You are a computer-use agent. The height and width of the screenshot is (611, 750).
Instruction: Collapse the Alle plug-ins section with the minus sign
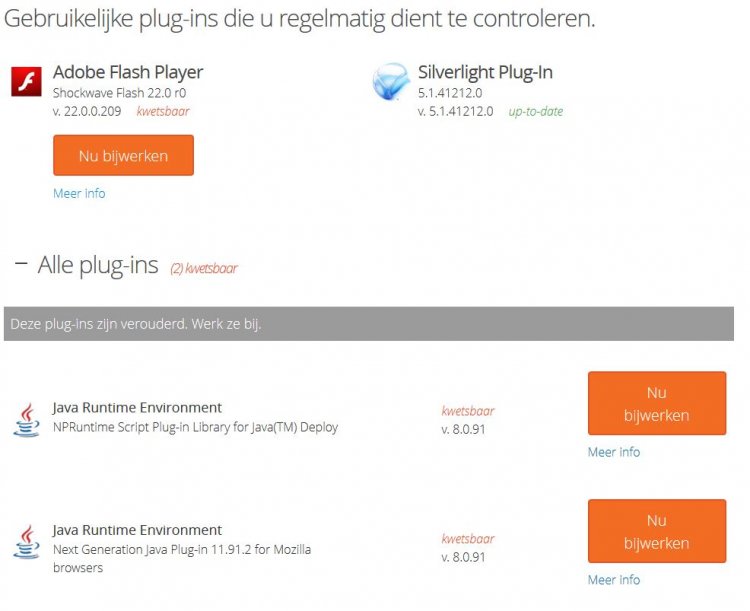20,265
